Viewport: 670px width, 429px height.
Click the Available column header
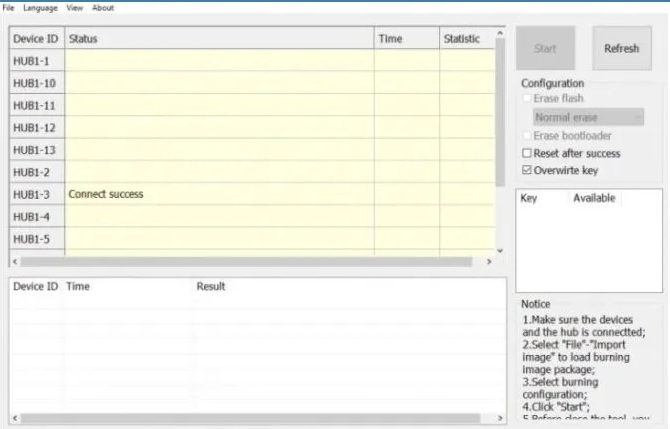coord(594,198)
